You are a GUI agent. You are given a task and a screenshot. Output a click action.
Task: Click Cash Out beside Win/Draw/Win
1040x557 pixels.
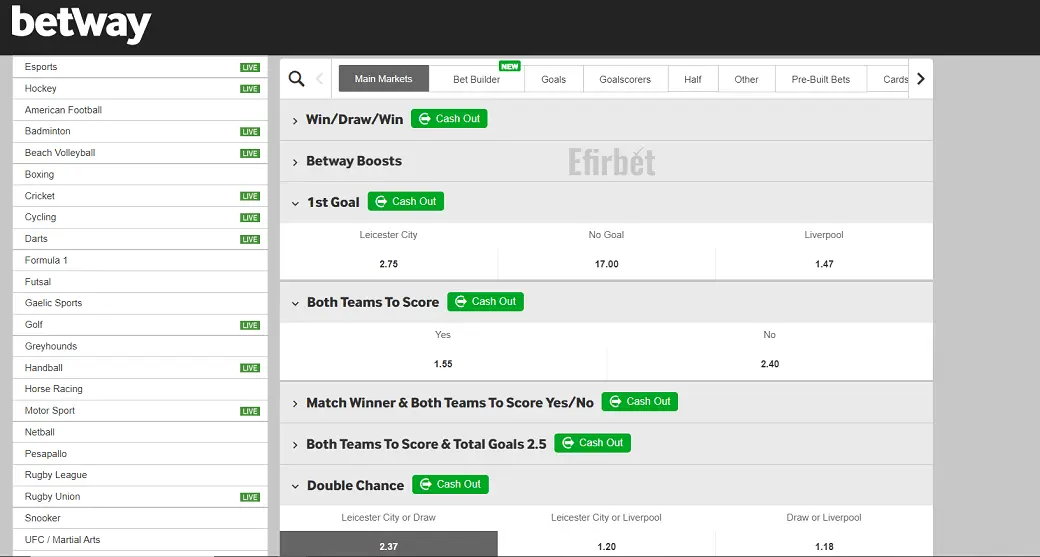tap(449, 119)
